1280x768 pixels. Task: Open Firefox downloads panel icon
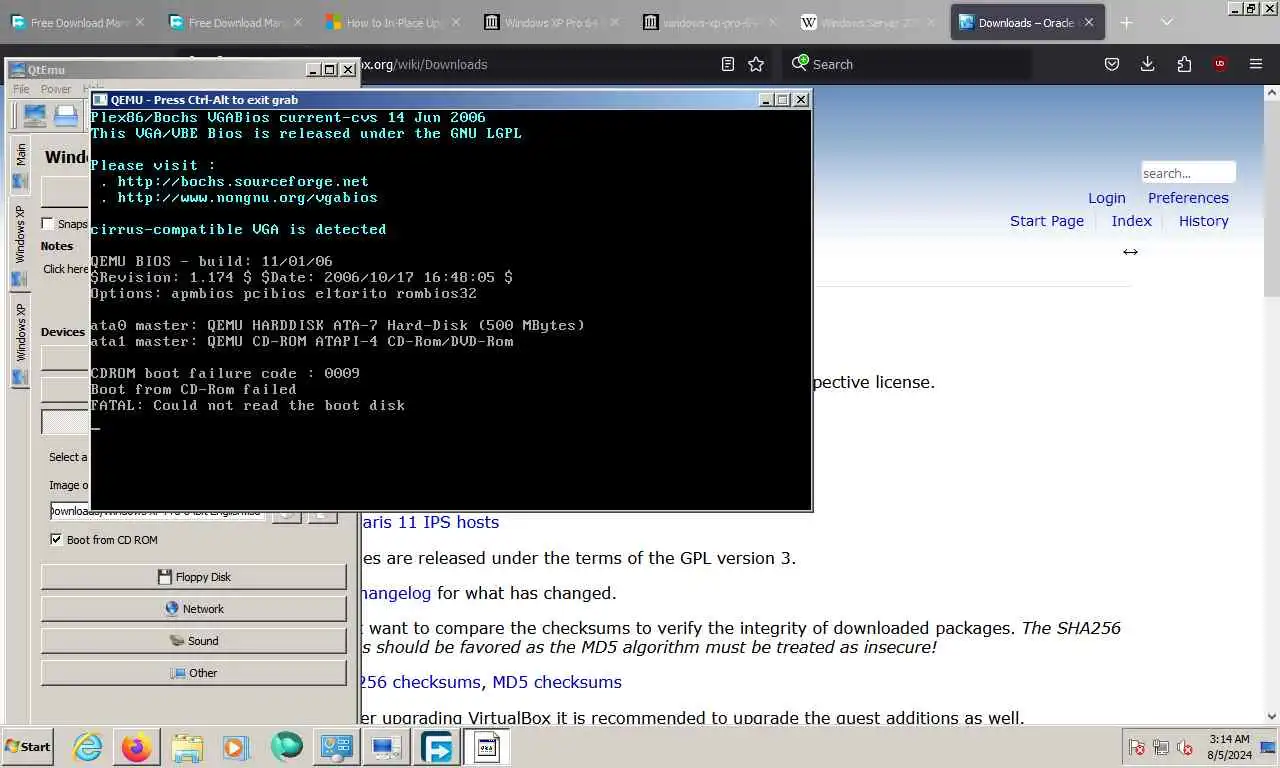[x=1147, y=64]
